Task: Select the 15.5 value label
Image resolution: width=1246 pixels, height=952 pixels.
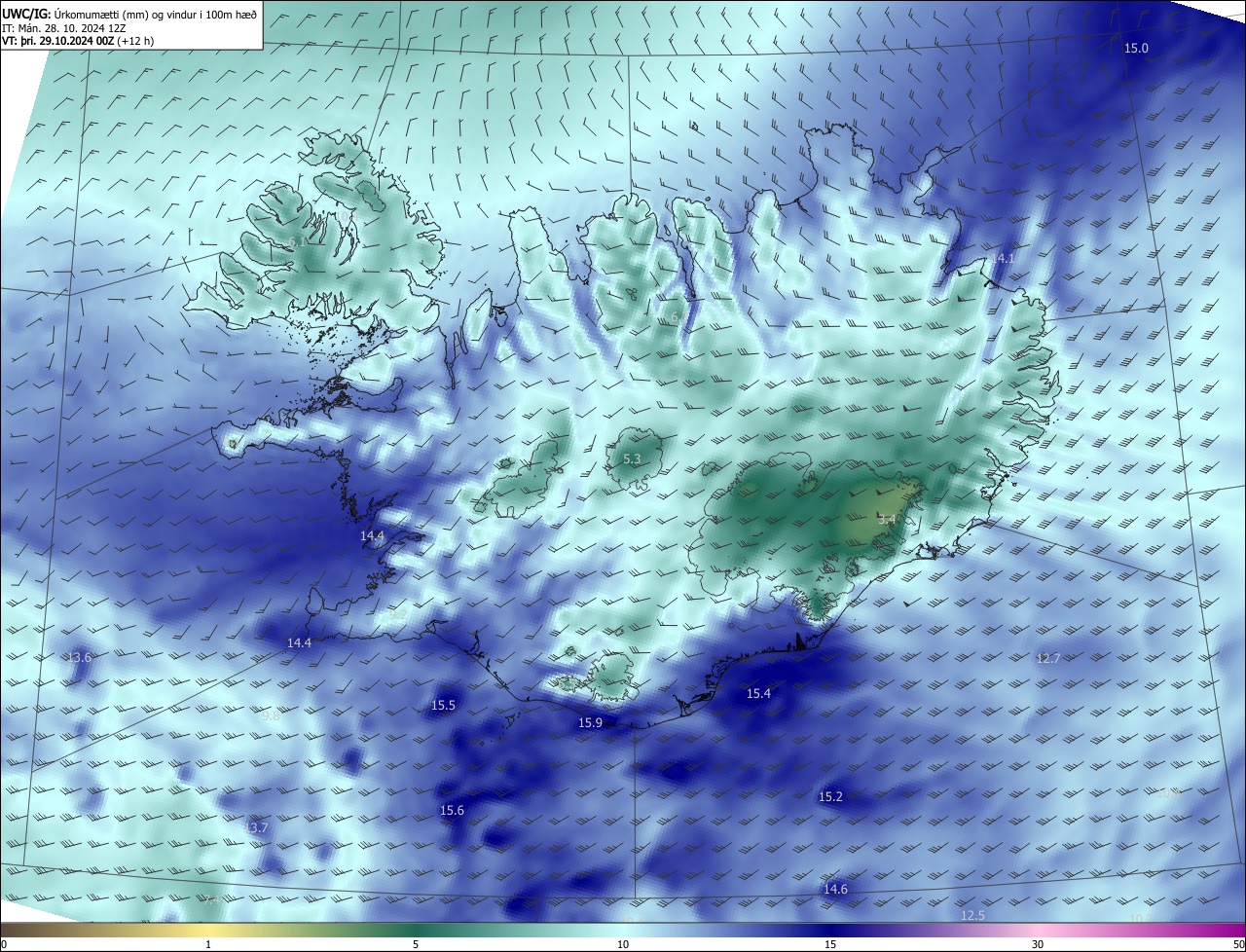Action: (x=443, y=705)
